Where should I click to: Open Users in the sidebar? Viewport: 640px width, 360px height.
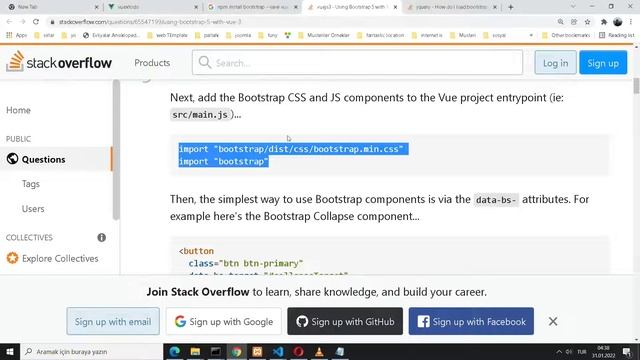33,209
